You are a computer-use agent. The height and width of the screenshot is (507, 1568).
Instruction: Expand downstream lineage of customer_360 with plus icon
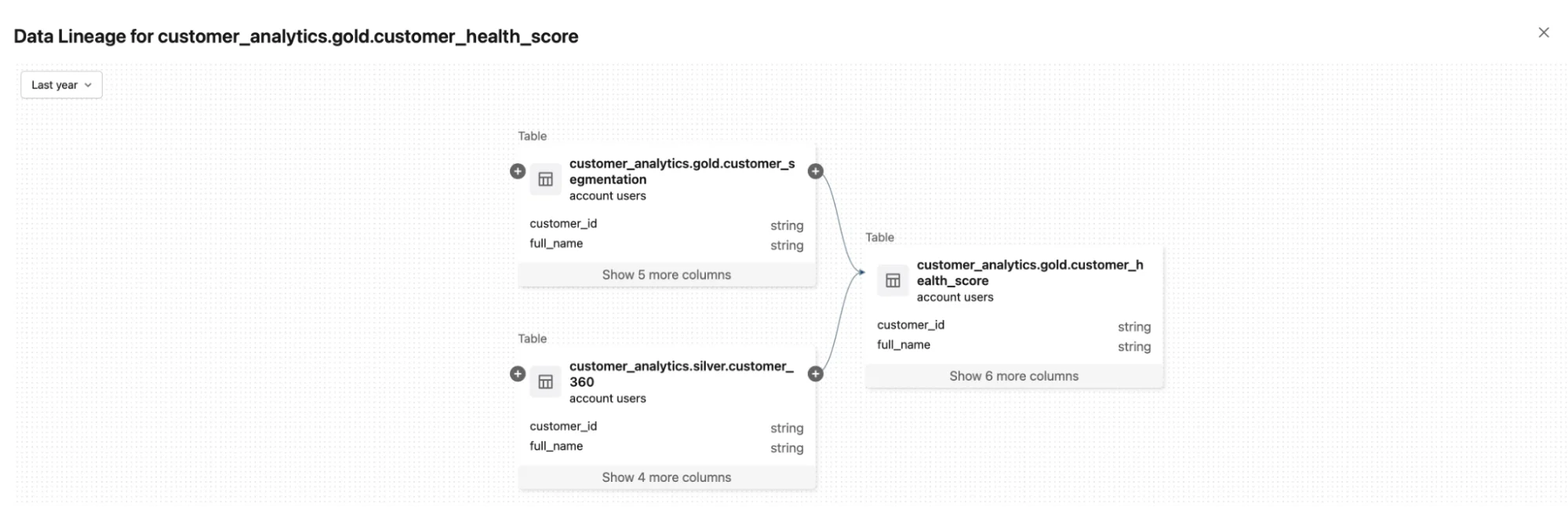816,374
